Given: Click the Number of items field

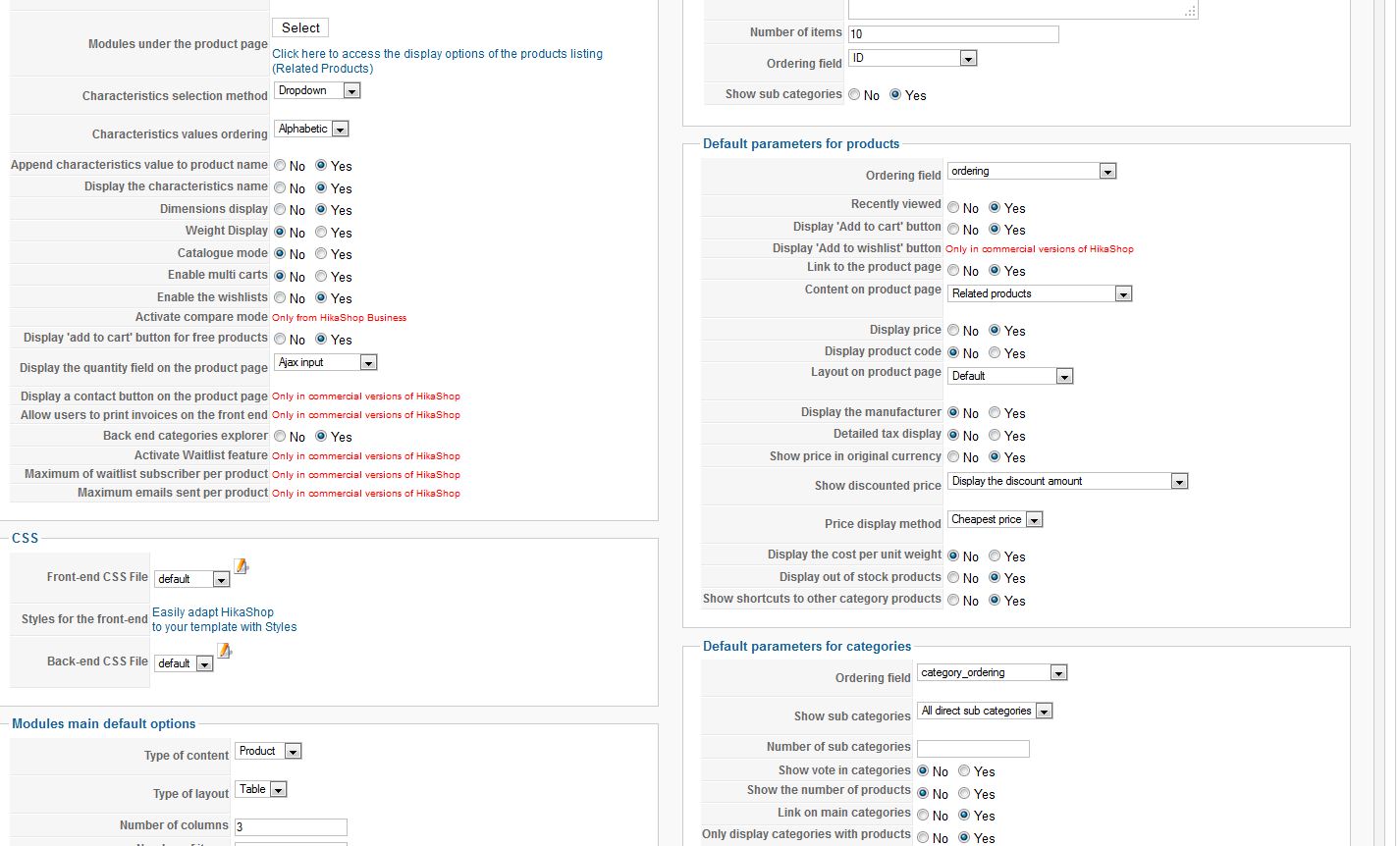Looking at the screenshot, I should (953, 34).
